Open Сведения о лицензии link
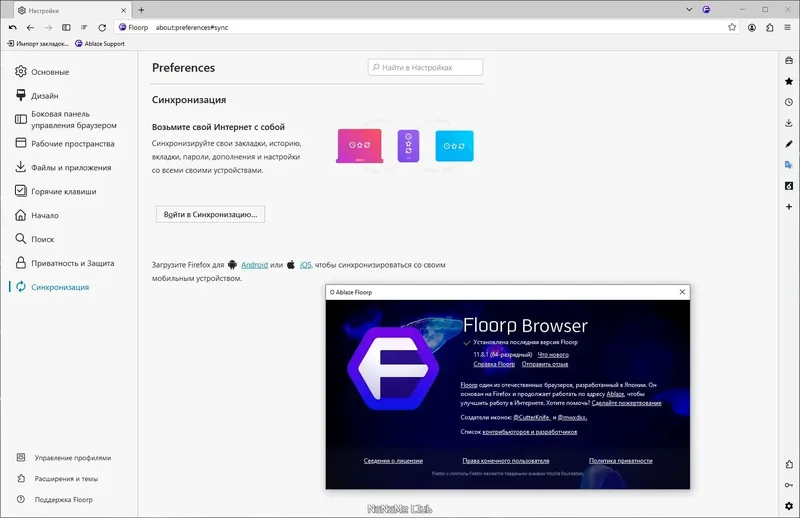This screenshot has height=518, width=800. (x=393, y=461)
